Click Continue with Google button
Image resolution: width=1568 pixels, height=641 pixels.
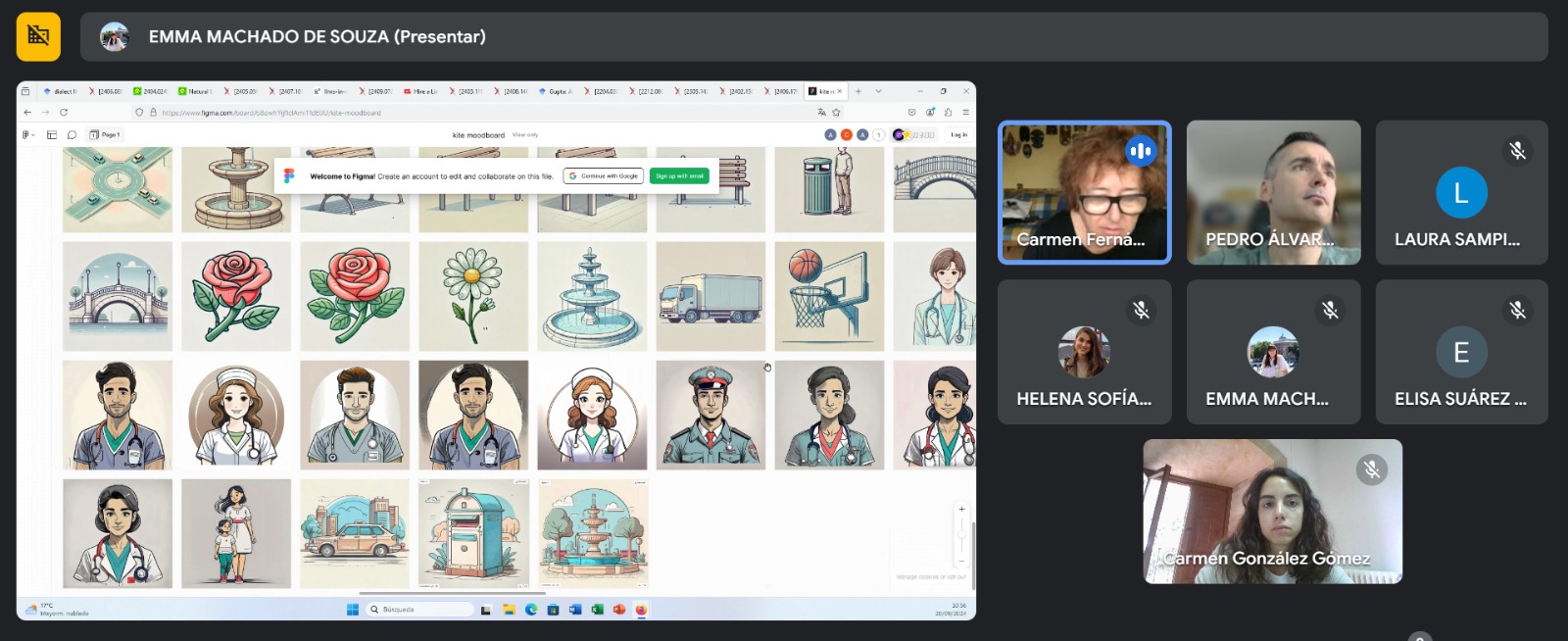point(604,176)
